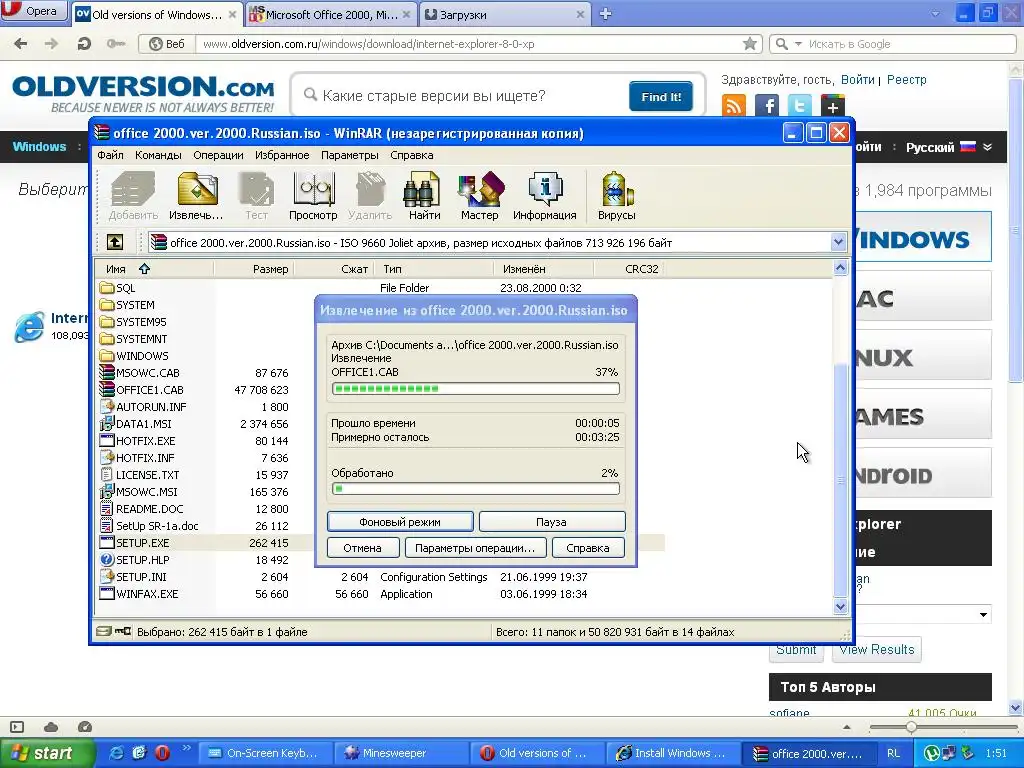The height and width of the screenshot is (768, 1024).
Task: Click the WinRAR file list scrollbar down arrow
Action: pos(840,607)
